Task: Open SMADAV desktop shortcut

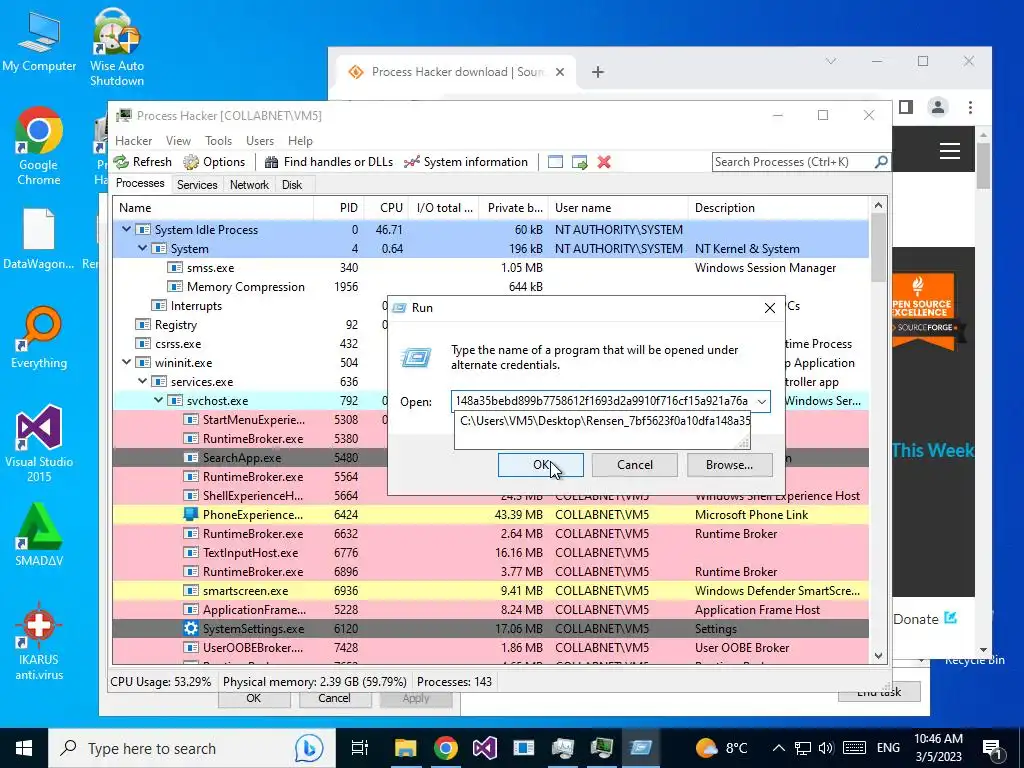Action: 39,535
